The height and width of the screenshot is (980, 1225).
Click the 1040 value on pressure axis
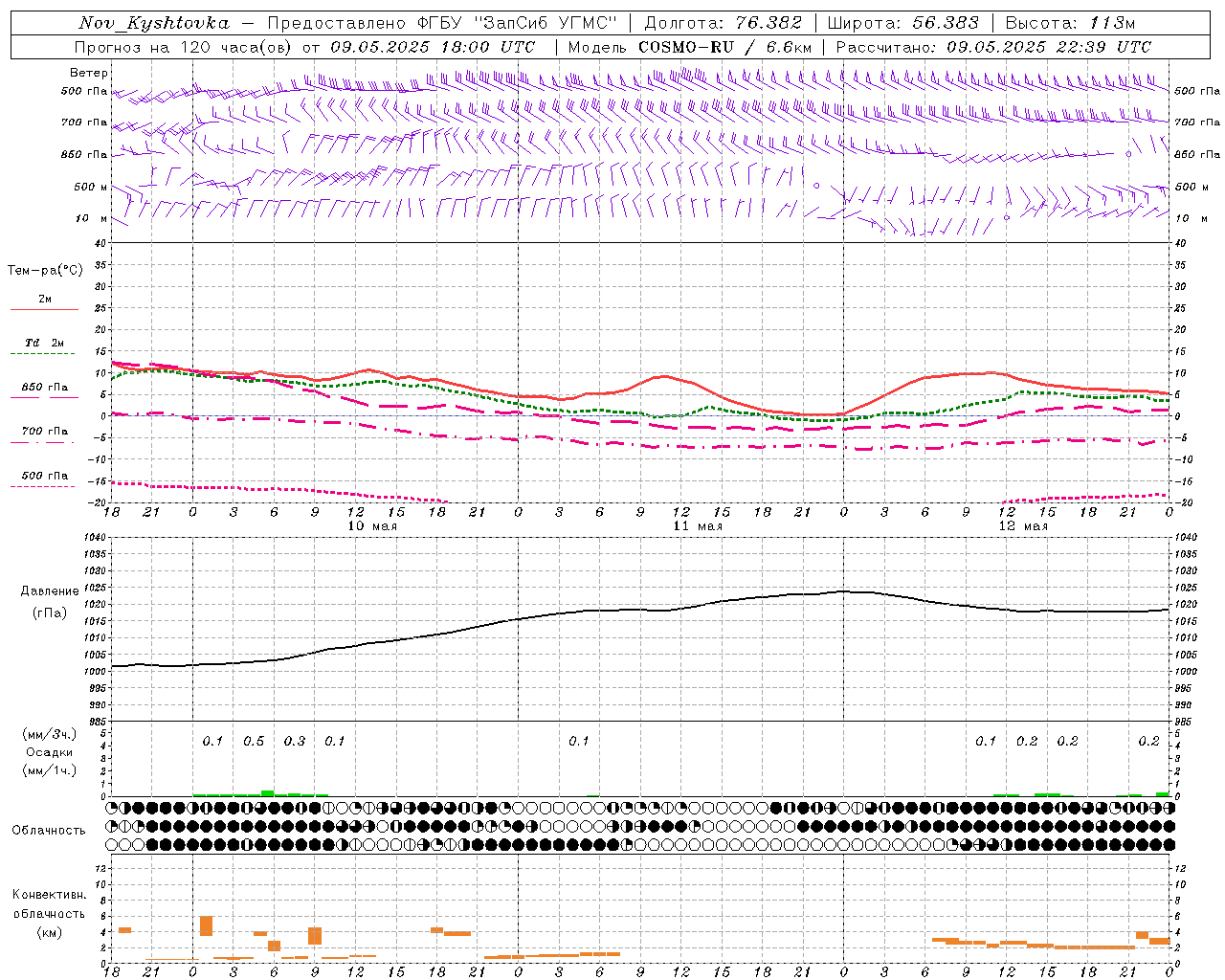pyautogui.click(x=94, y=538)
